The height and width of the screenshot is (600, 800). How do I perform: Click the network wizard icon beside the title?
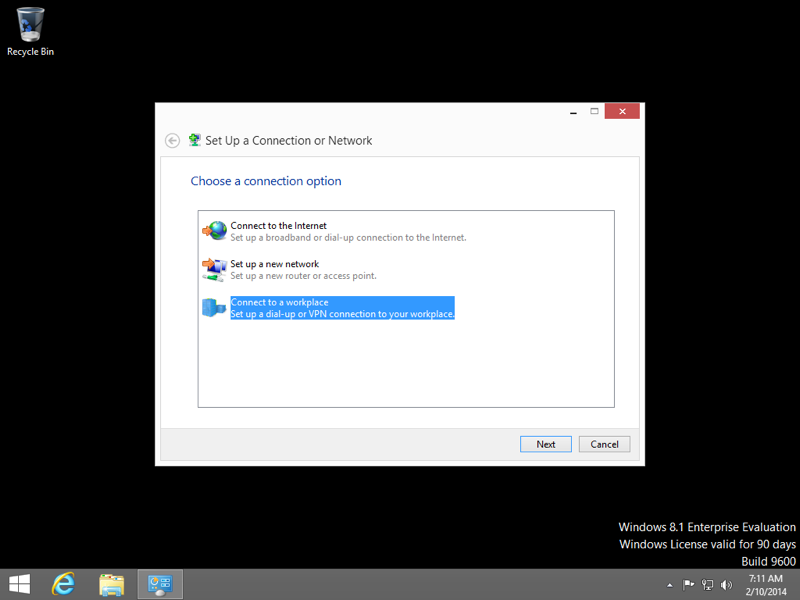tap(194, 140)
